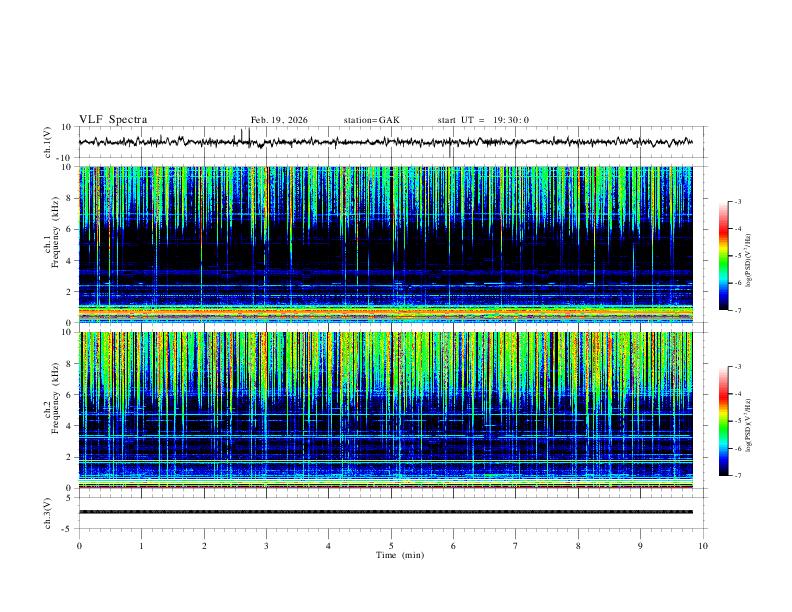Click time axis tick label '4'
Viewport: 792px width, 612px height.
point(329,546)
